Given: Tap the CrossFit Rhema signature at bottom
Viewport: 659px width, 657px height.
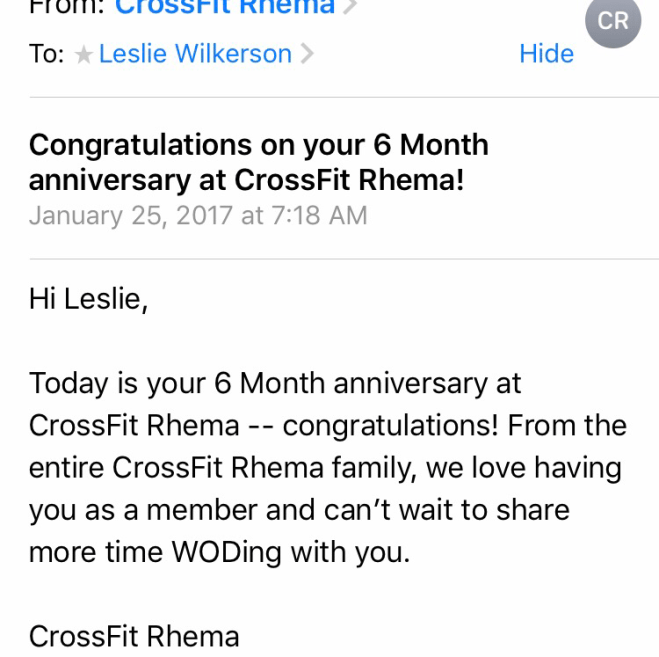Looking at the screenshot, I should (134, 635).
